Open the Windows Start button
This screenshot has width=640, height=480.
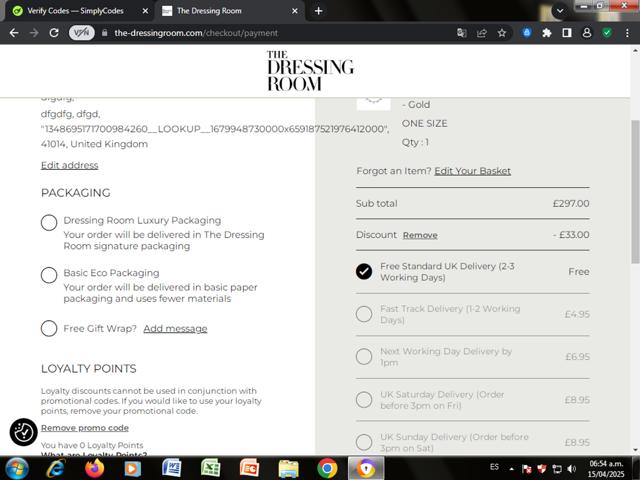point(16,468)
